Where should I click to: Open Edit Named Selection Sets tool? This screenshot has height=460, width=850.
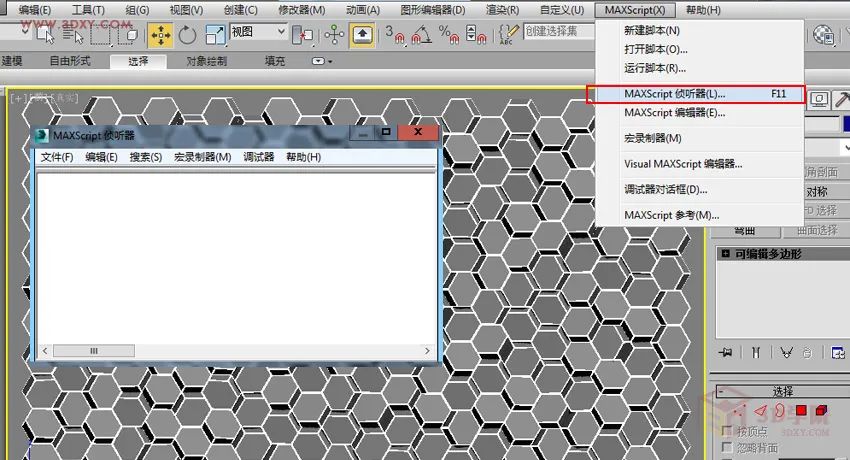click(508, 35)
